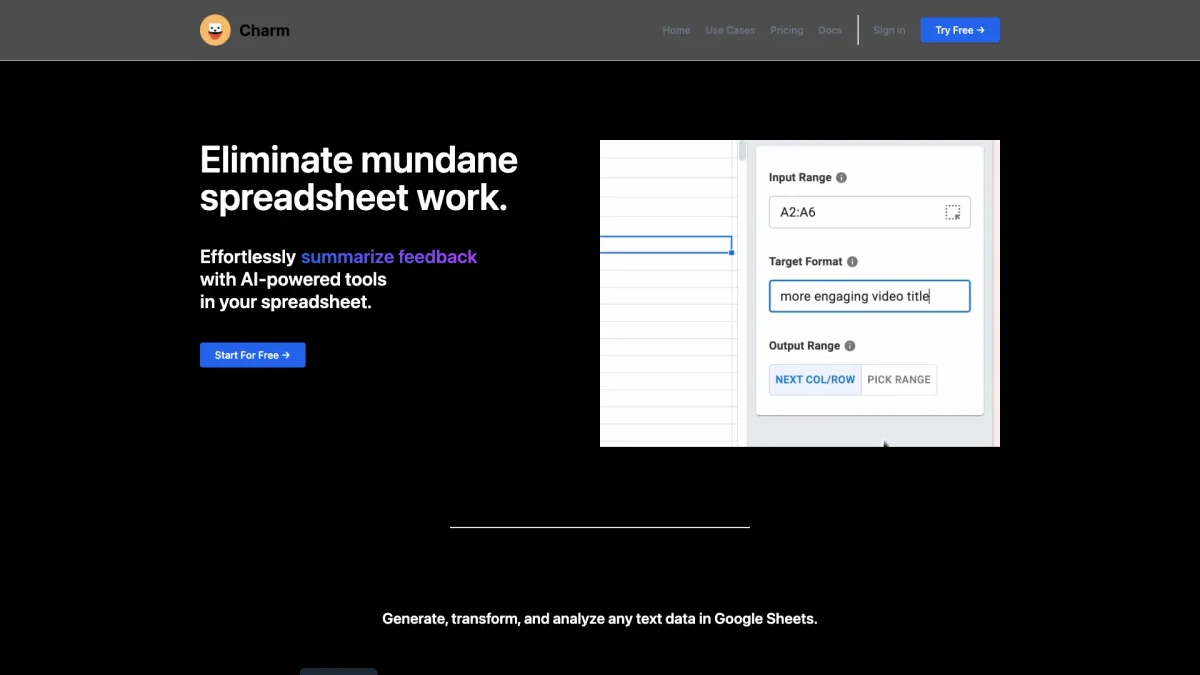Click the range selector icon in Input Range
The width and height of the screenshot is (1200, 675).
pos(952,212)
